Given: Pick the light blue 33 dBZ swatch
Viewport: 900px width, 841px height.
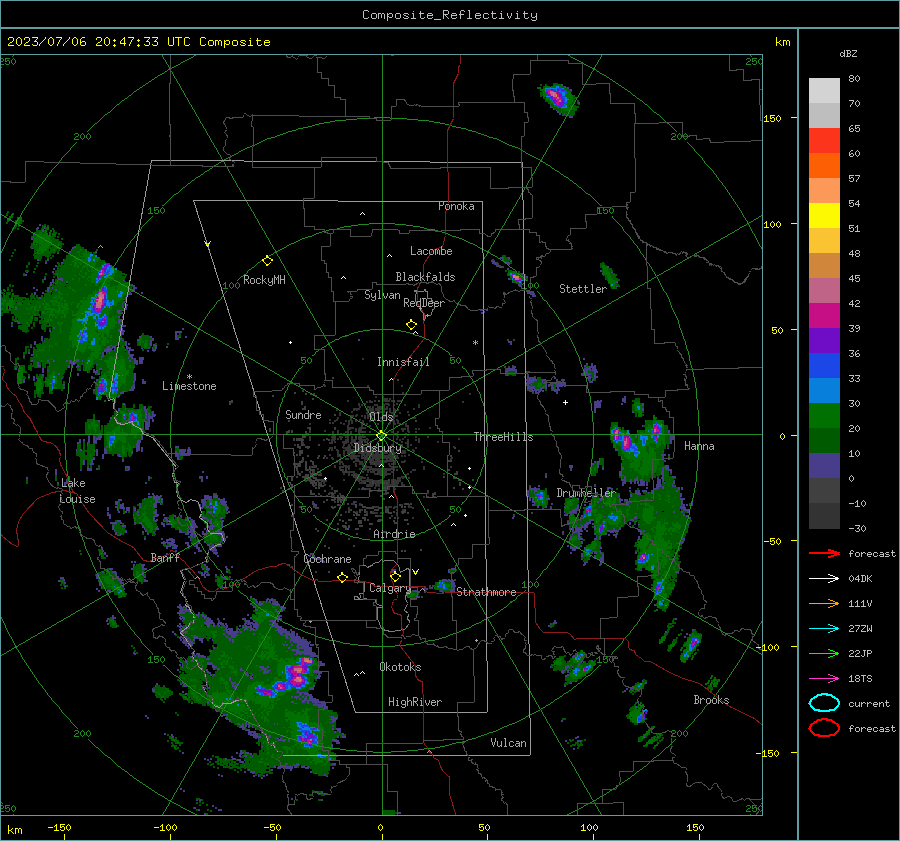Looking at the screenshot, I should (x=824, y=390).
